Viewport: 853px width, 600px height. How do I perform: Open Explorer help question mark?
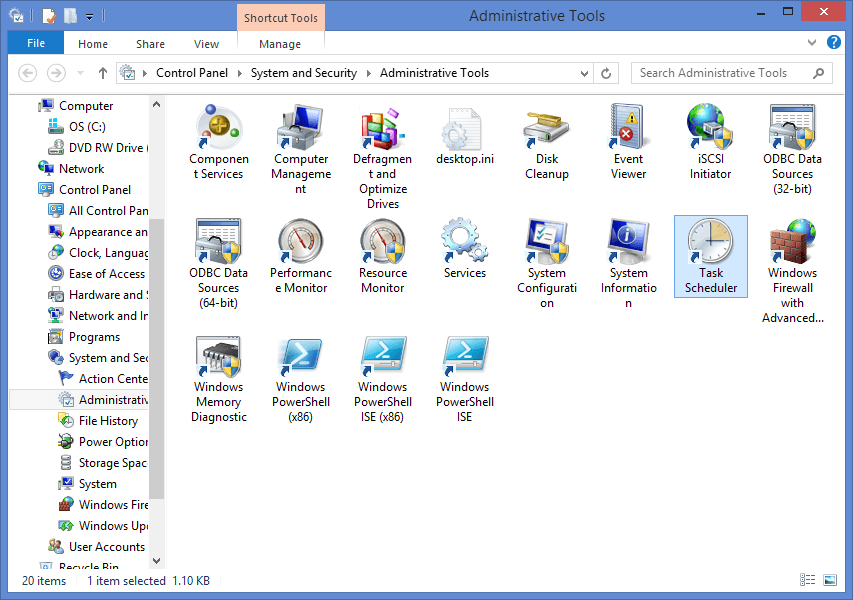833,42
